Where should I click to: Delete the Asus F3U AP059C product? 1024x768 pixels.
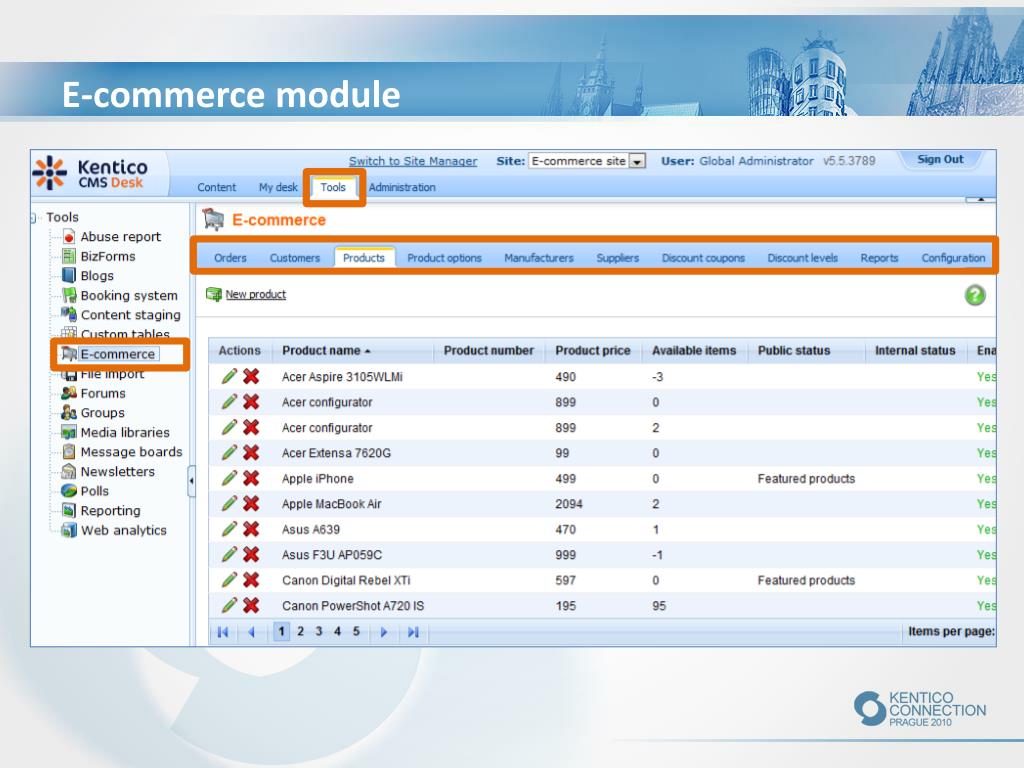coord(251,554)
